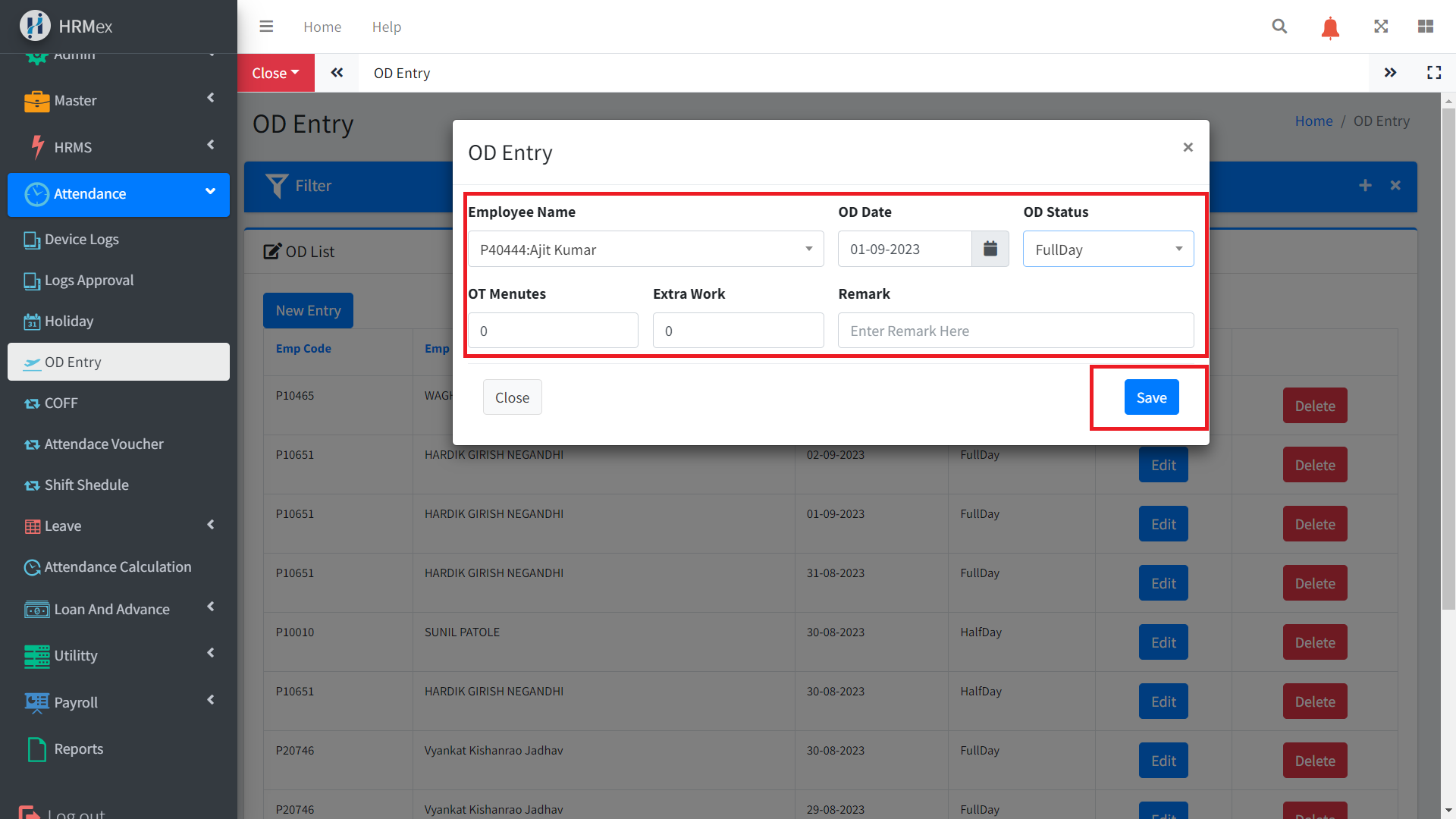Click the grid apps icon top right
The width and height of the screenshot is (1456, 819).
[1425, 27]
